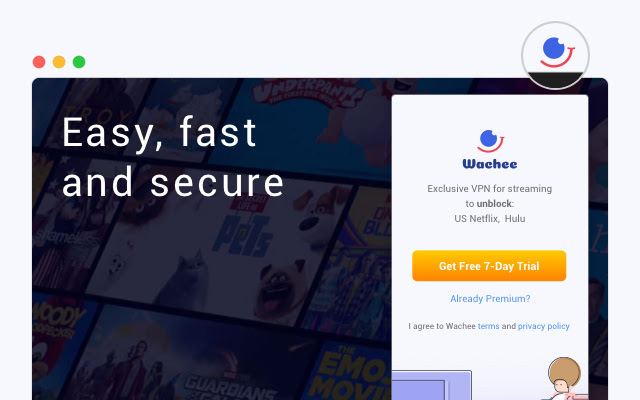Click the yellow minimize window dot
The height and width of the screenshot is (400, 640).
pyautogui.click(x=59, y=62)
